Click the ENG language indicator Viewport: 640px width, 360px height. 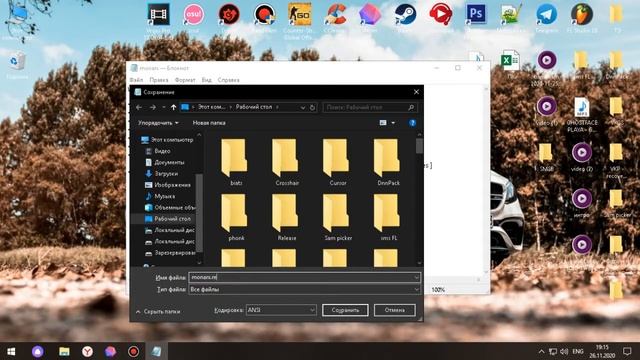(578, 351)
